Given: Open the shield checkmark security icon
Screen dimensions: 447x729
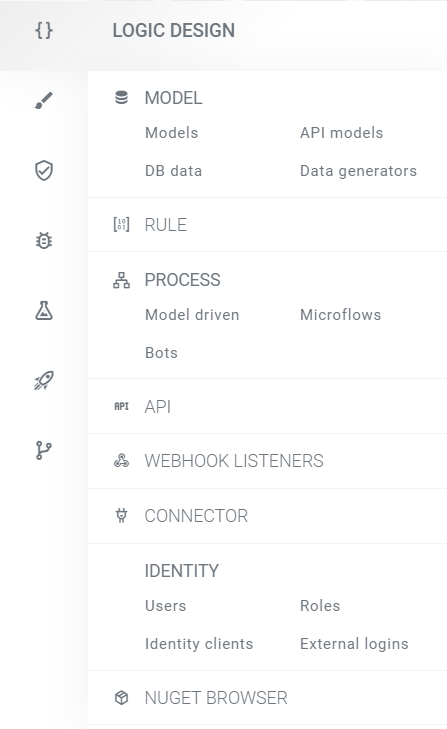Looking at the screenshot, I should tap(44, 171).
